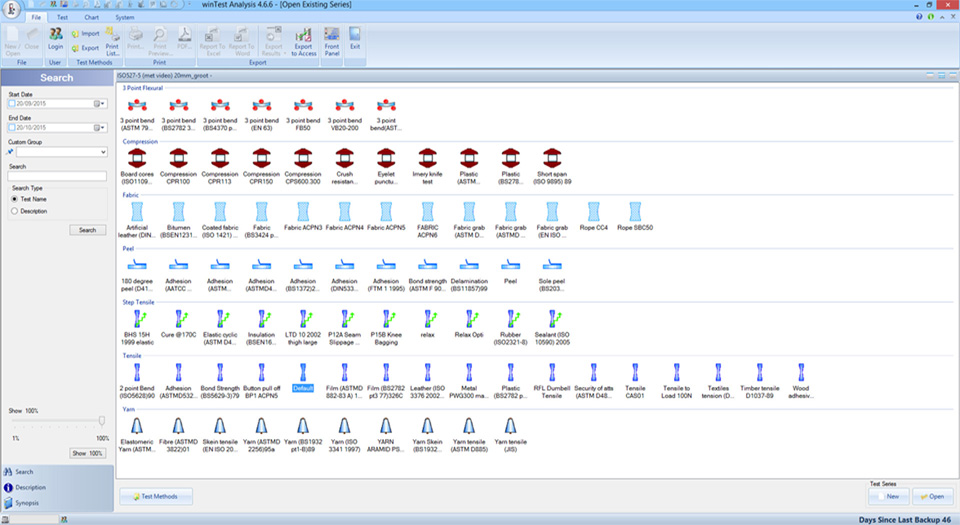Select the Sole peel method icon
Image resolution: width=960 pixels, height=525 pixels.
552,265
